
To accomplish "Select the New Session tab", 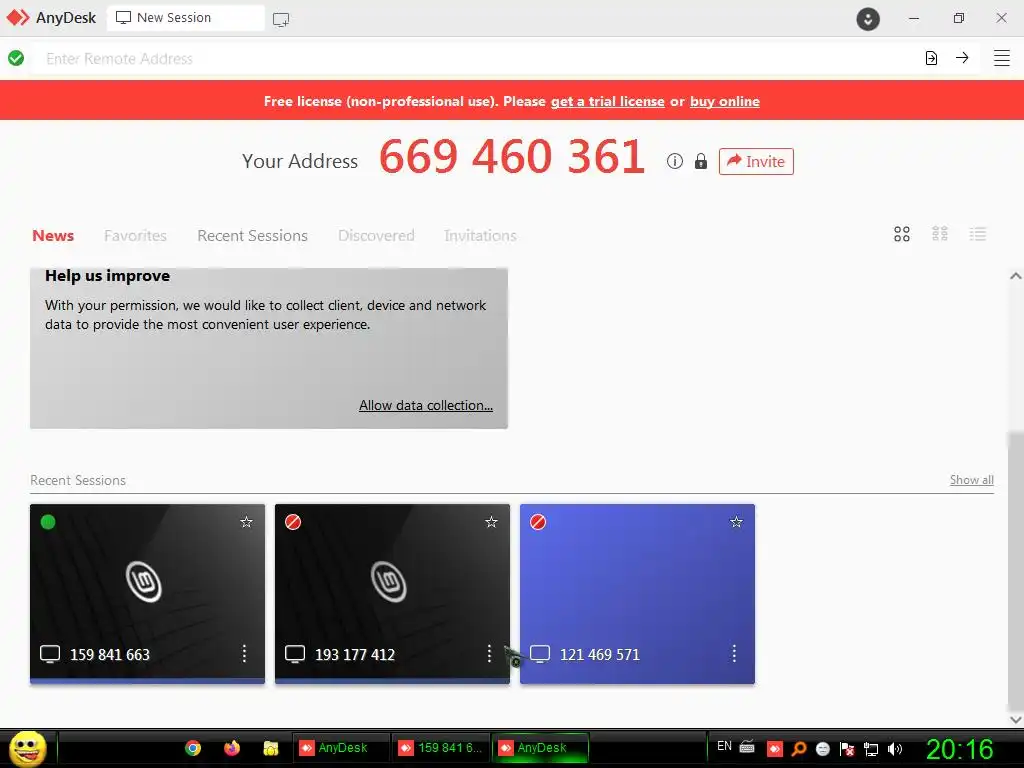I will click(x=185, y=18).
